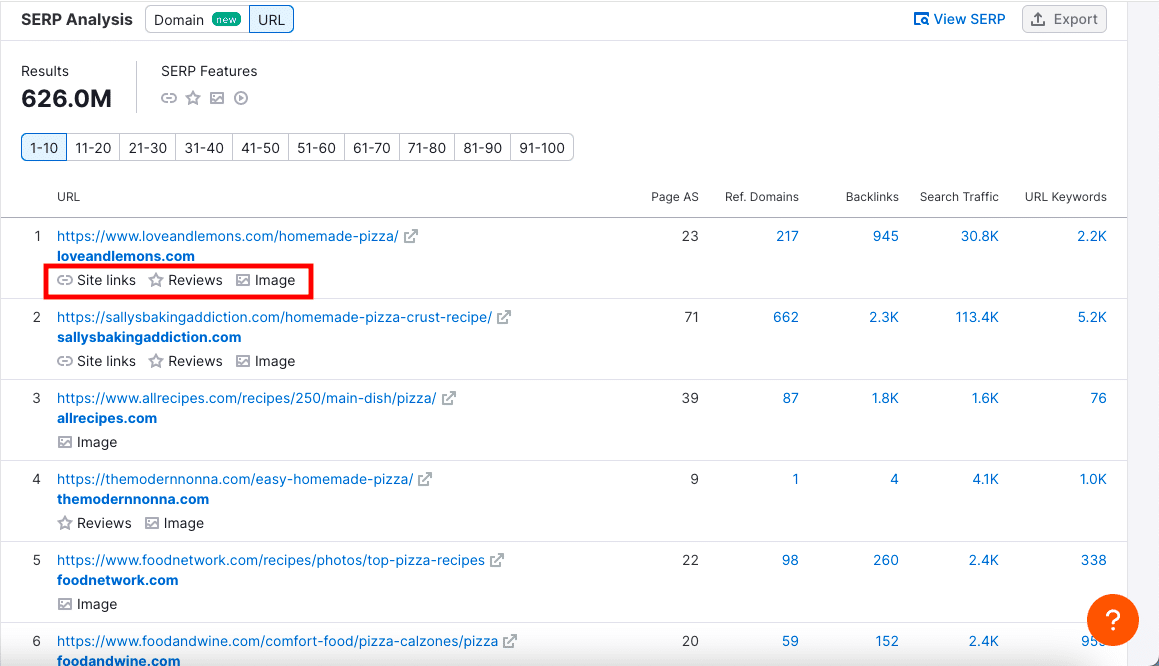Click Reviews star icon in sallysbakingaddiction row

point(156,361)
